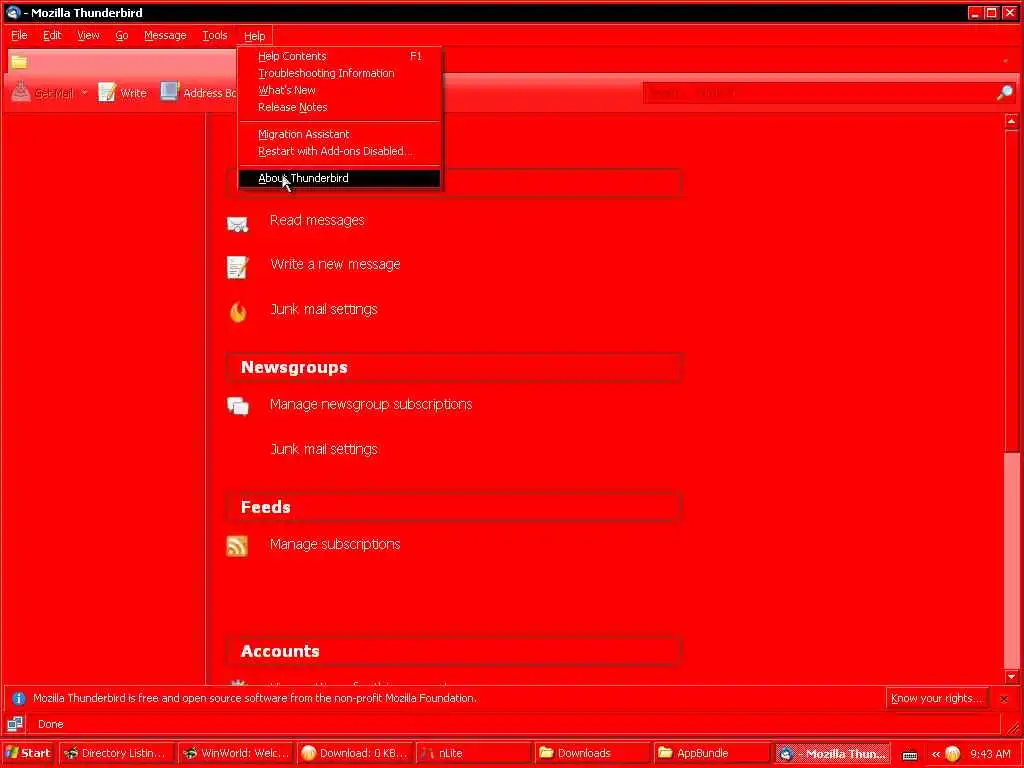Image resolution: width=1024 pixels, height=768 pixels.
Task: Click Write a new message link
Action: pyautogui.click(x=335, y=264)
